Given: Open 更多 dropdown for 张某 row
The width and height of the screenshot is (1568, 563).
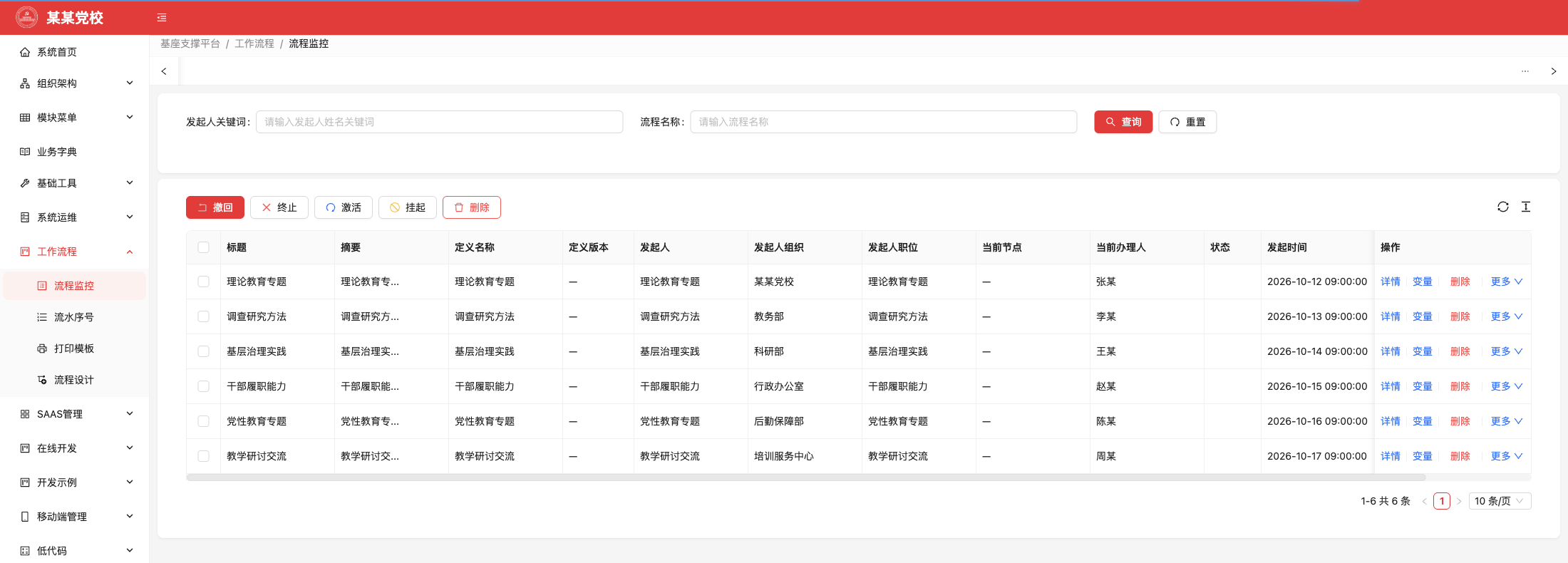Looking at the screenshot, I should (1507, 281).
